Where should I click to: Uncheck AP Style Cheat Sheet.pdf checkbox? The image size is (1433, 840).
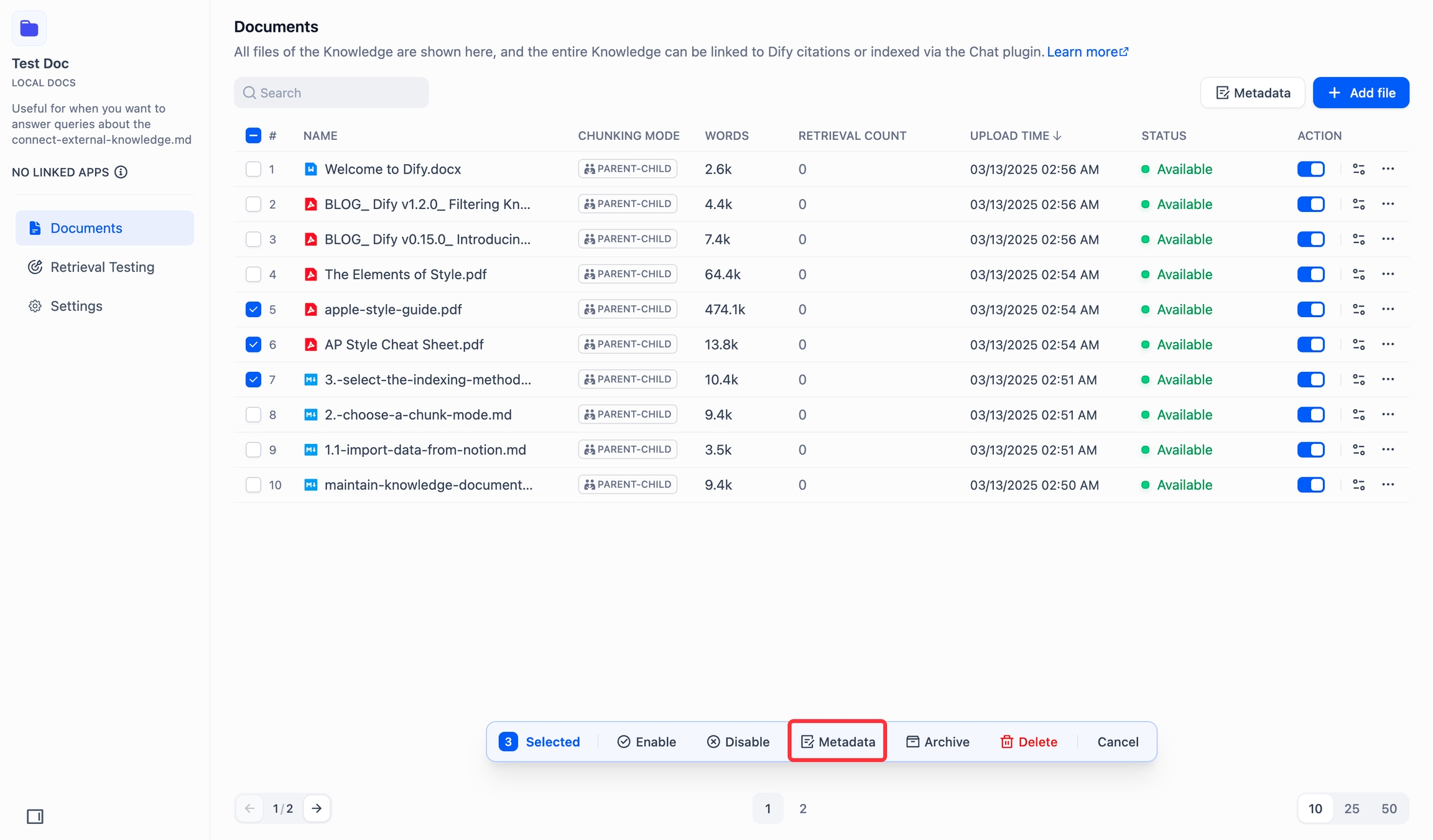pyautogui.click(x=253, y=344)
